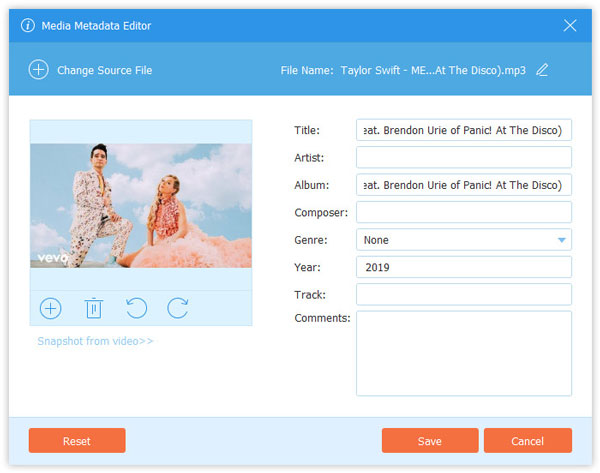This screenshot has width=600, height=473.
Task: Click inside the Comments text area
Action: tap(464, 353)
